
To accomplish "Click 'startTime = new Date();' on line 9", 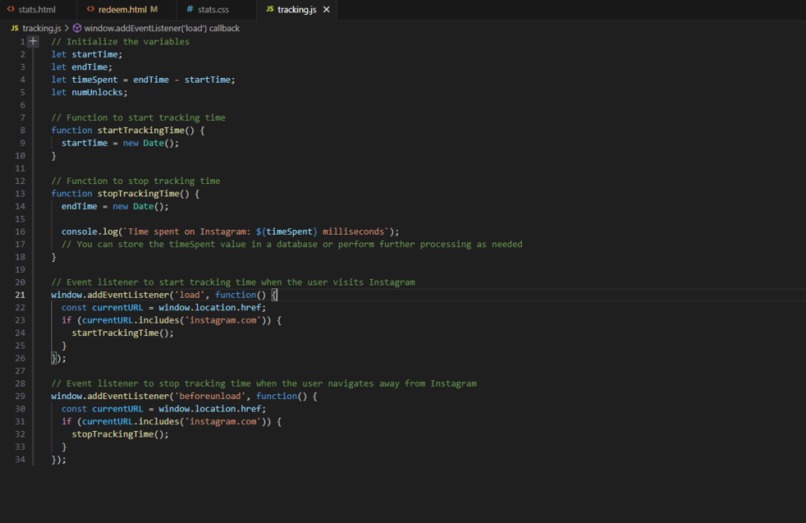I will pyautogui.click(x=120, y=143).
